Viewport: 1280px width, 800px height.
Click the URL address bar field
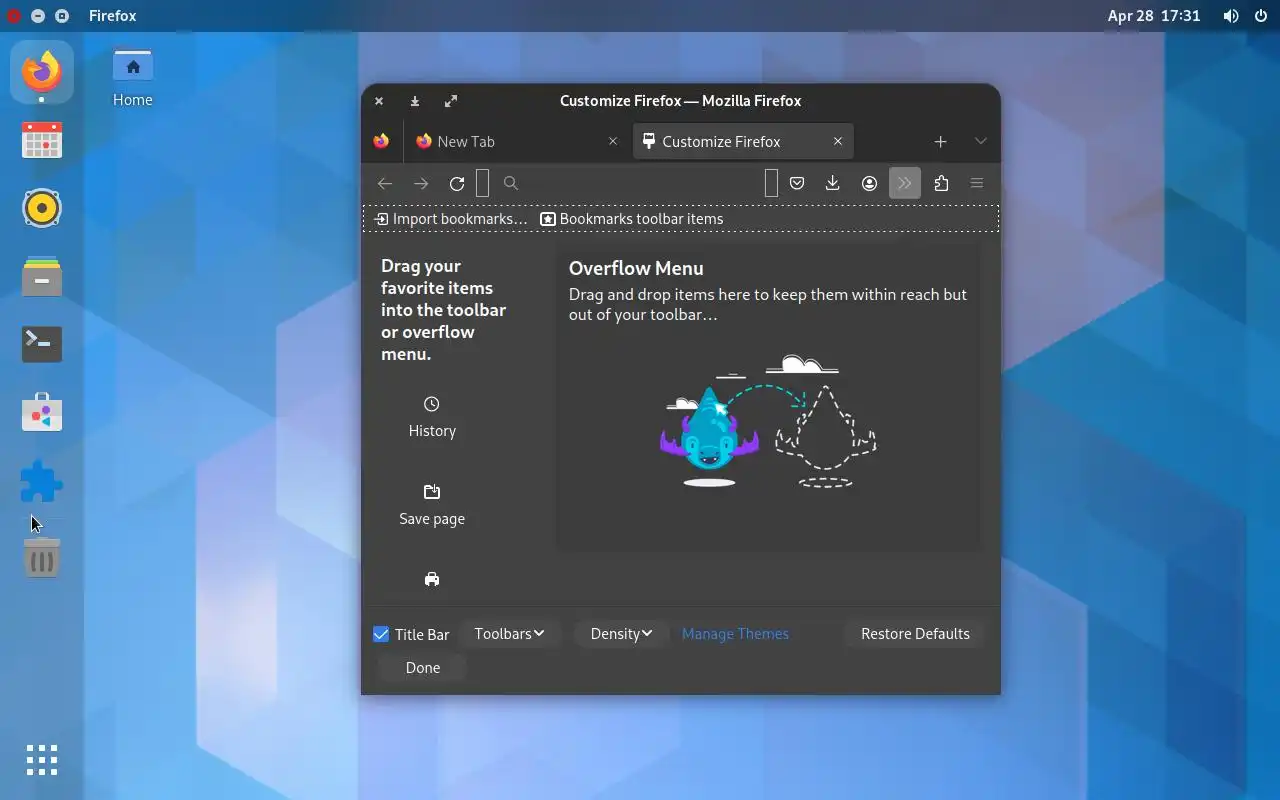click(627, 183)
